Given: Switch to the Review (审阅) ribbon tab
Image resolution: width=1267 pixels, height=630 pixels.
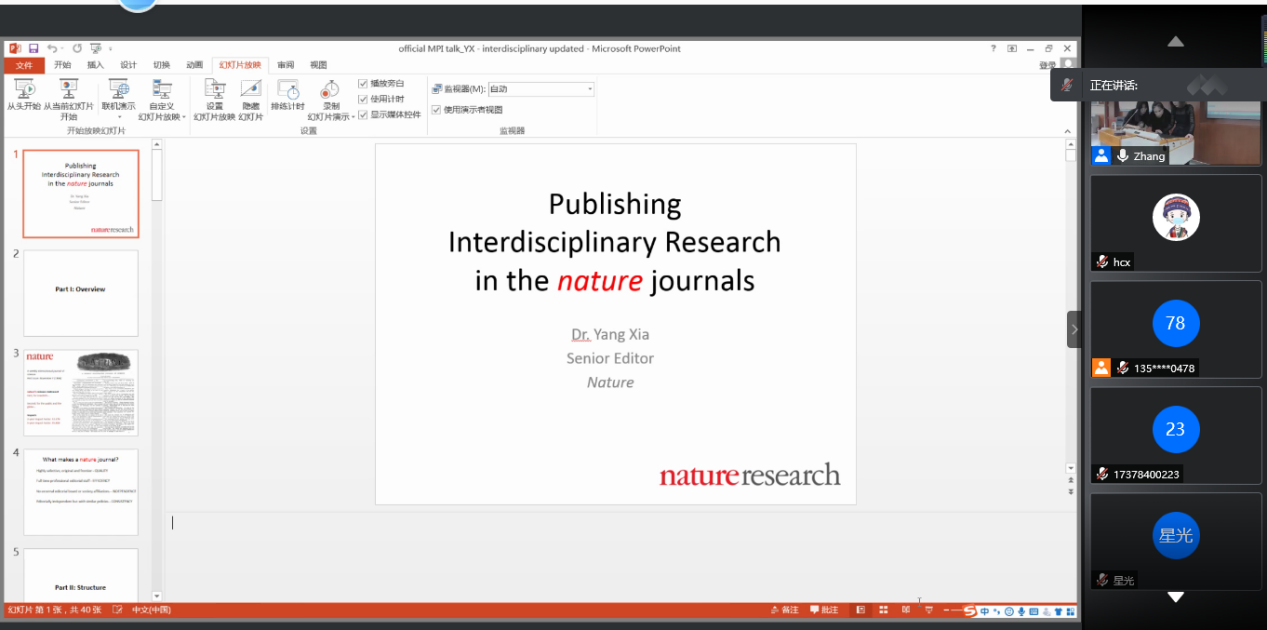Looking at the screenshot, I should coord(286,65).
